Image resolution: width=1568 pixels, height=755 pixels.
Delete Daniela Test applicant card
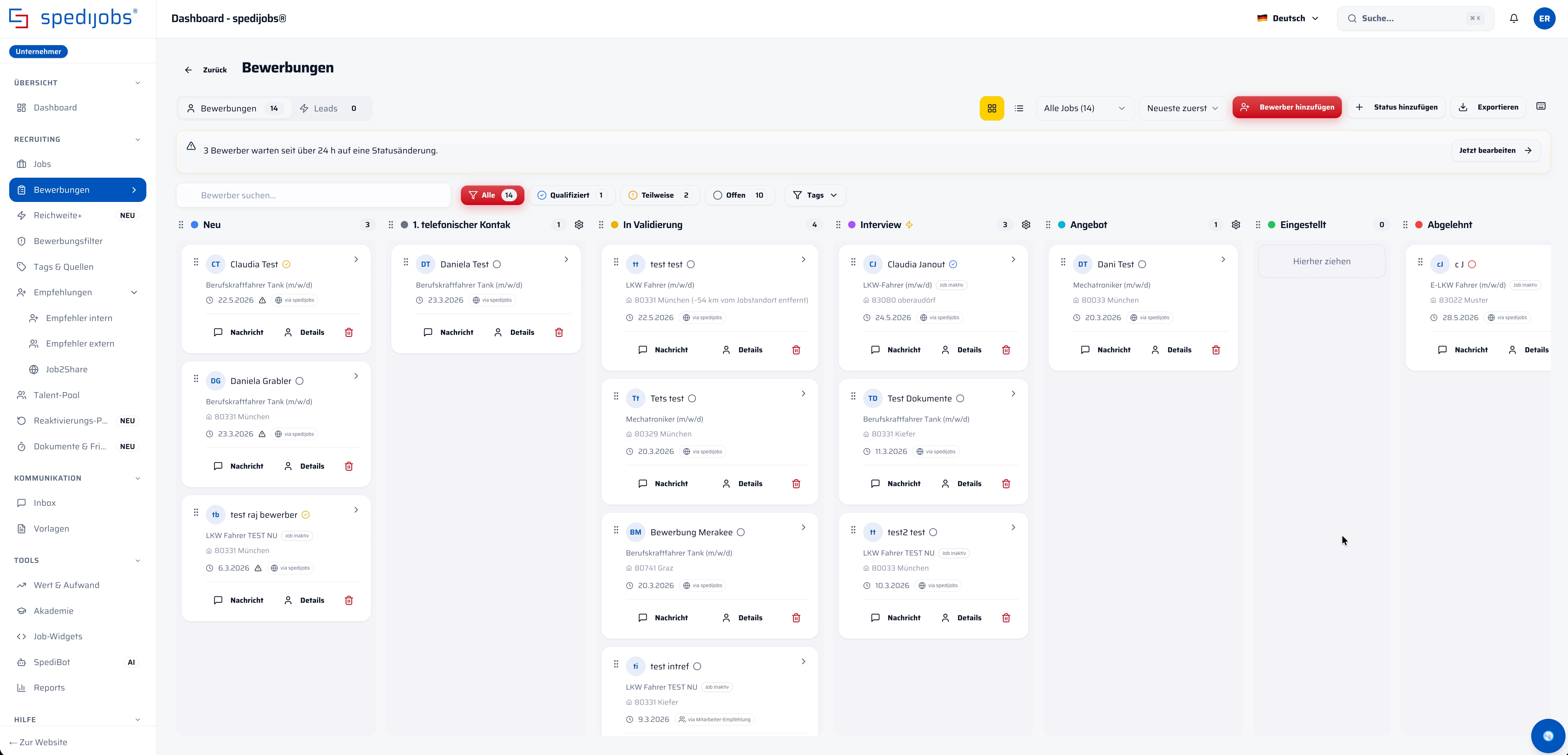pos(559,332)
